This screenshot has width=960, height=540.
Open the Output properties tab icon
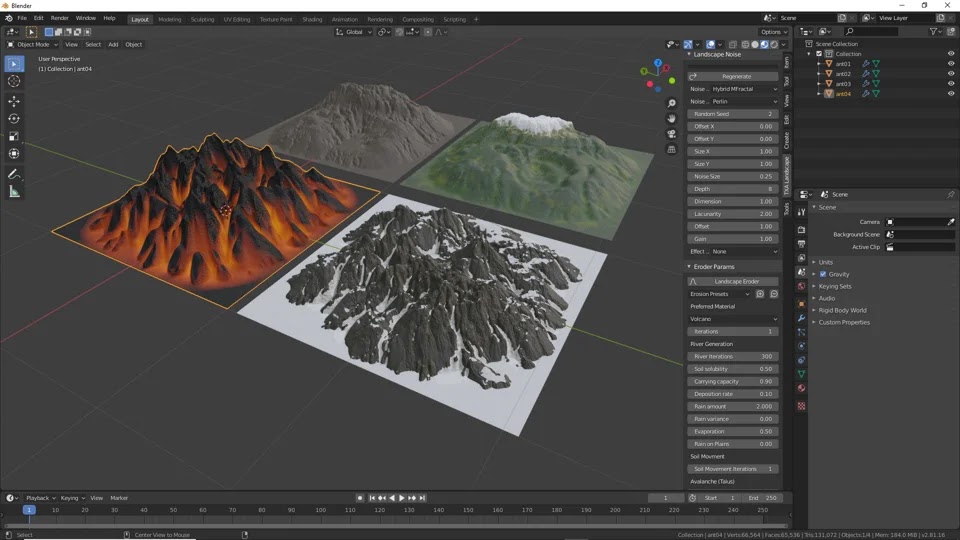(x=801, y=244)
